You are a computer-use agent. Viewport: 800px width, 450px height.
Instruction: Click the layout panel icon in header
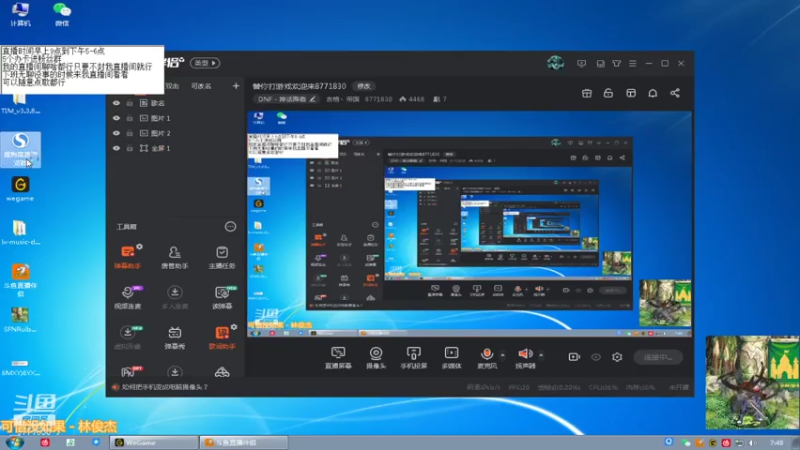[631, 93]
